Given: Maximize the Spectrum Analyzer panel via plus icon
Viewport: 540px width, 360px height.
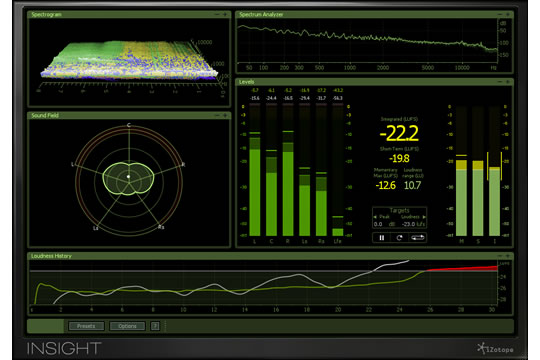Looking at the screenshot, I should [508, 14].
